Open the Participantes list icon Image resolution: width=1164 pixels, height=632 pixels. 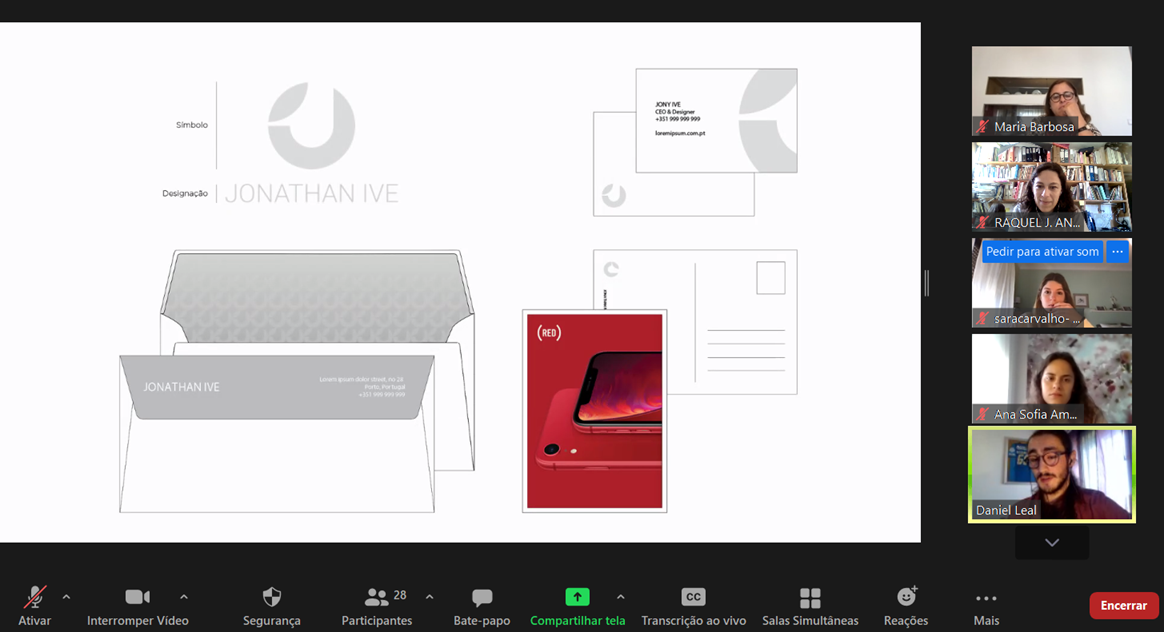pyautogui.click(x=376, y=597)
